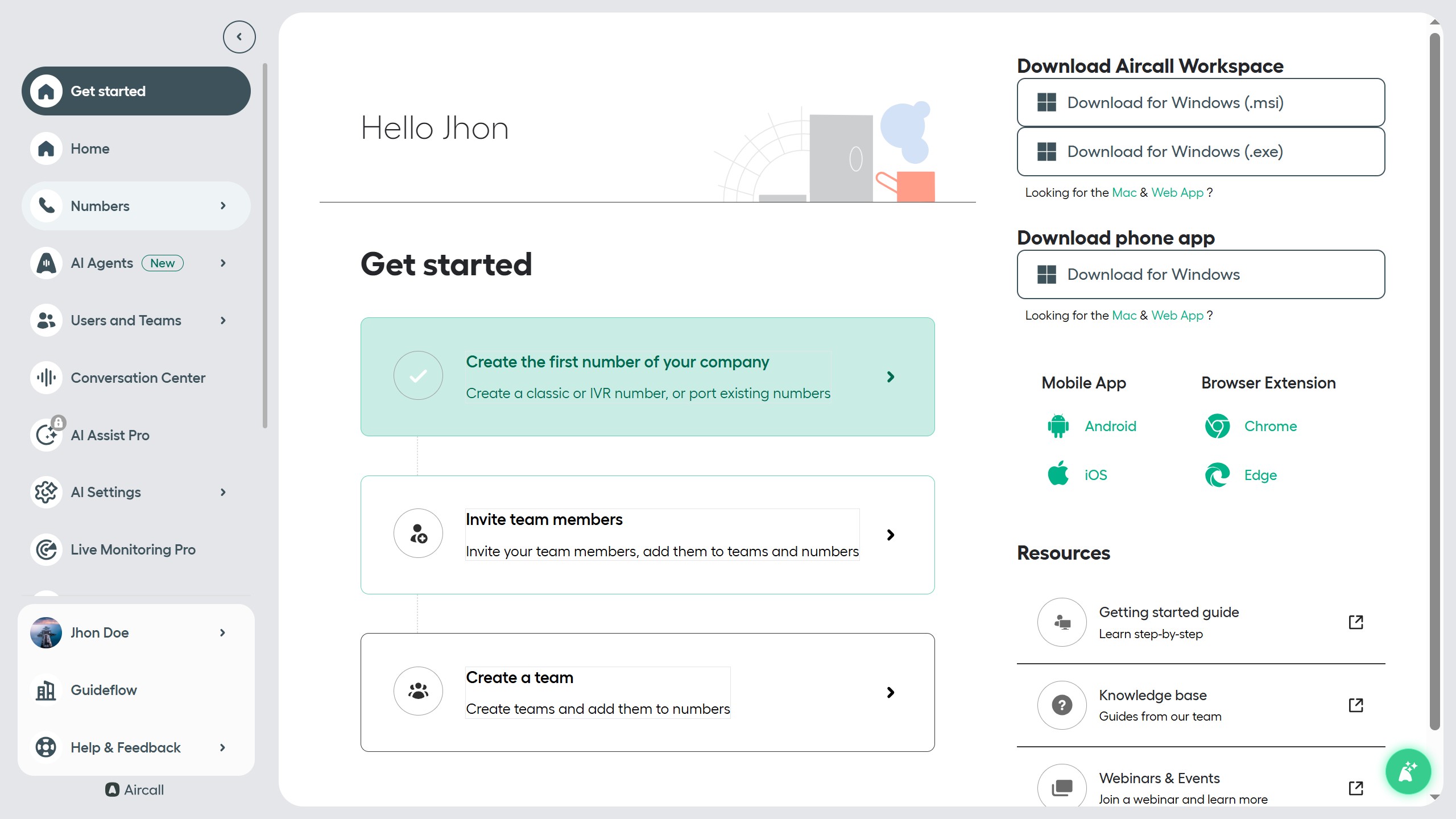Viewport: 1456px width, 819px height.
Task: Open Conversation Center from the sidebar
Action: pos(136,378)
